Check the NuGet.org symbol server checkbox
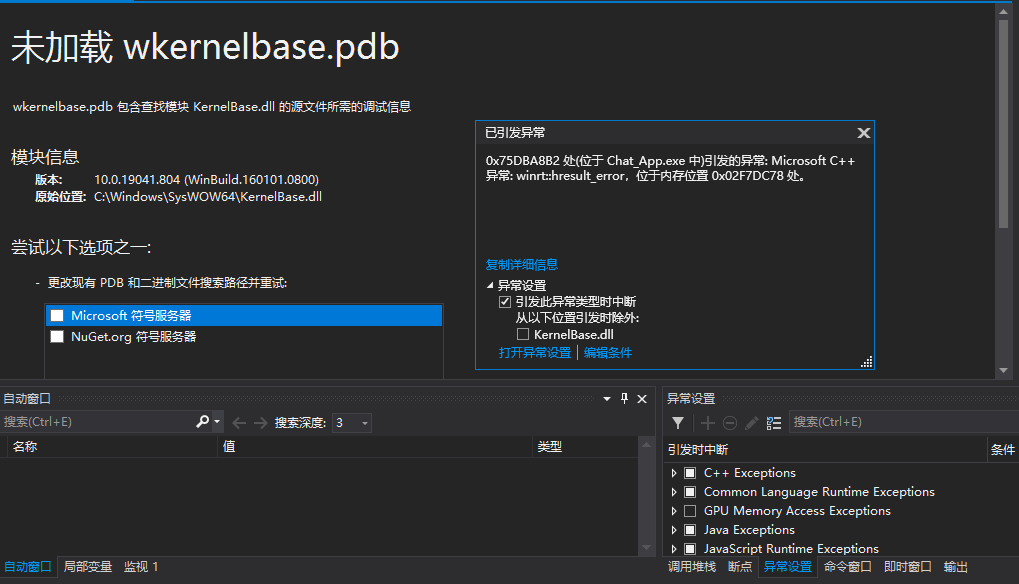Viewport: 1019px width, 584px height. coord(57,336)
